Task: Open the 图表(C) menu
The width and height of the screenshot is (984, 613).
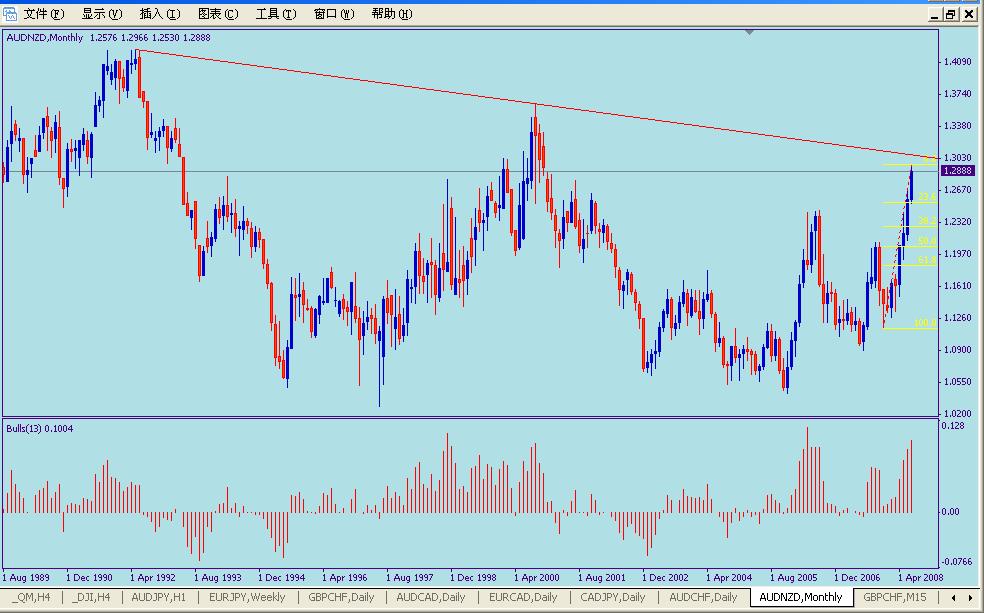Action: click(x=218, y=14)
